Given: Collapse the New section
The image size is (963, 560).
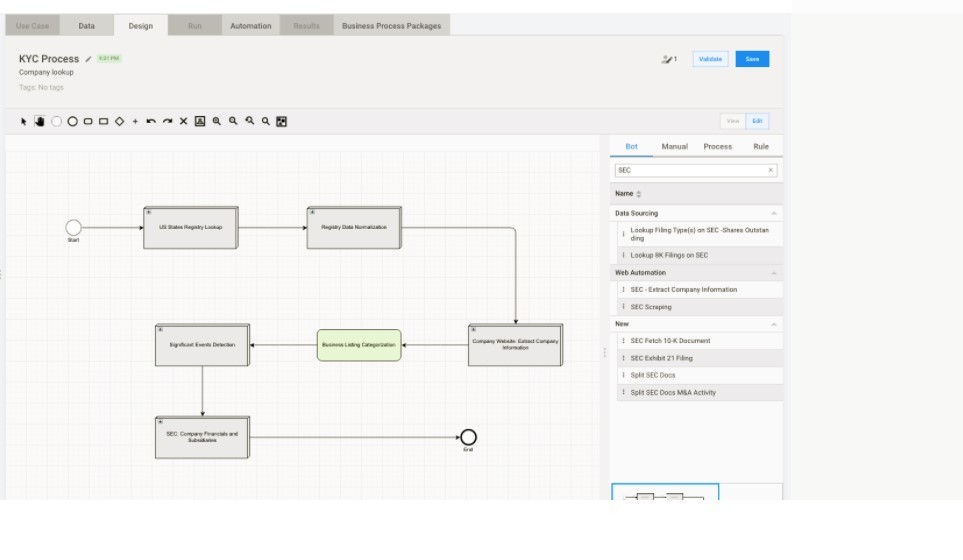Looking at the screenshot, I should pos(773,324).
